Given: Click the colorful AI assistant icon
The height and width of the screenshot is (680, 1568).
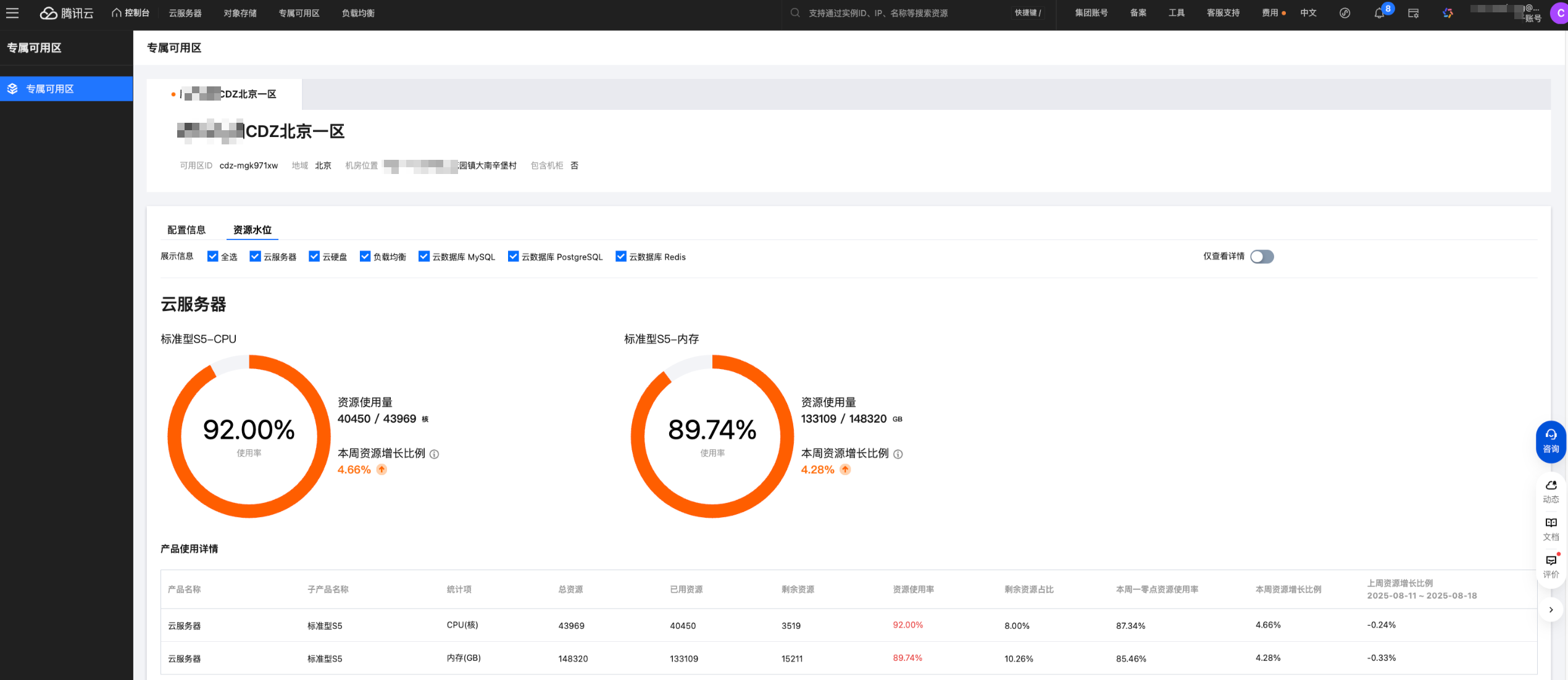Looking at the screenshot, I should point(1448,13).
